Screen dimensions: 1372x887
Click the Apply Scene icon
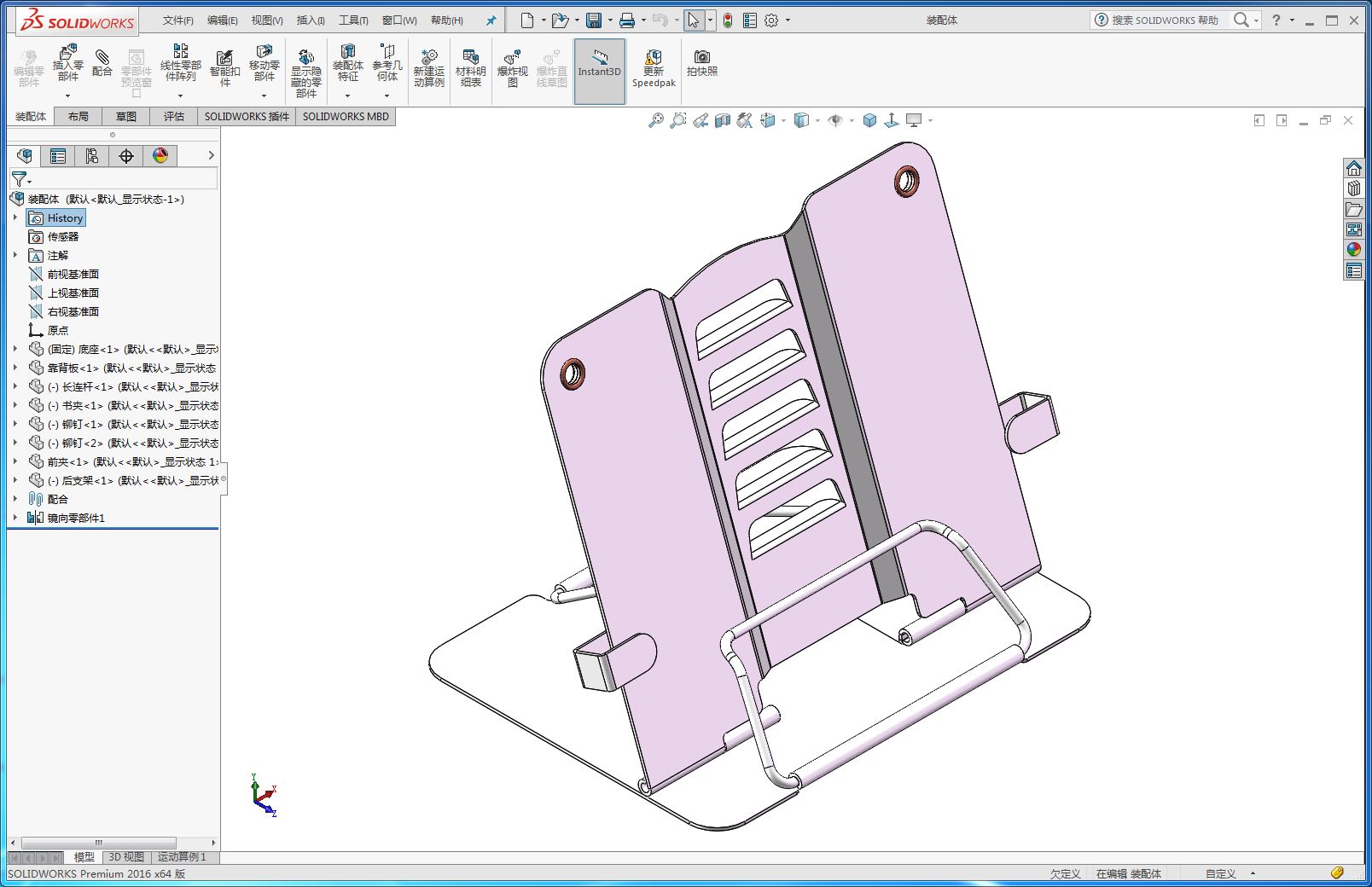pyautogui.click(x=892, y=120)
